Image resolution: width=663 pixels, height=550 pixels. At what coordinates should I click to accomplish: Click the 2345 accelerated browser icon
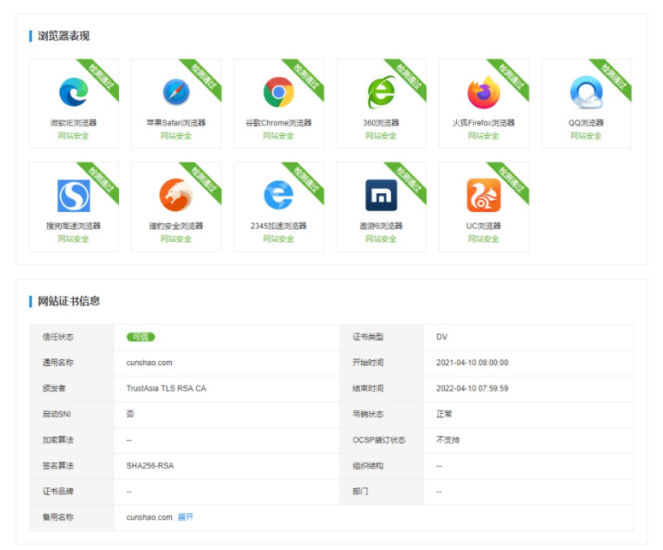[278, 196]
